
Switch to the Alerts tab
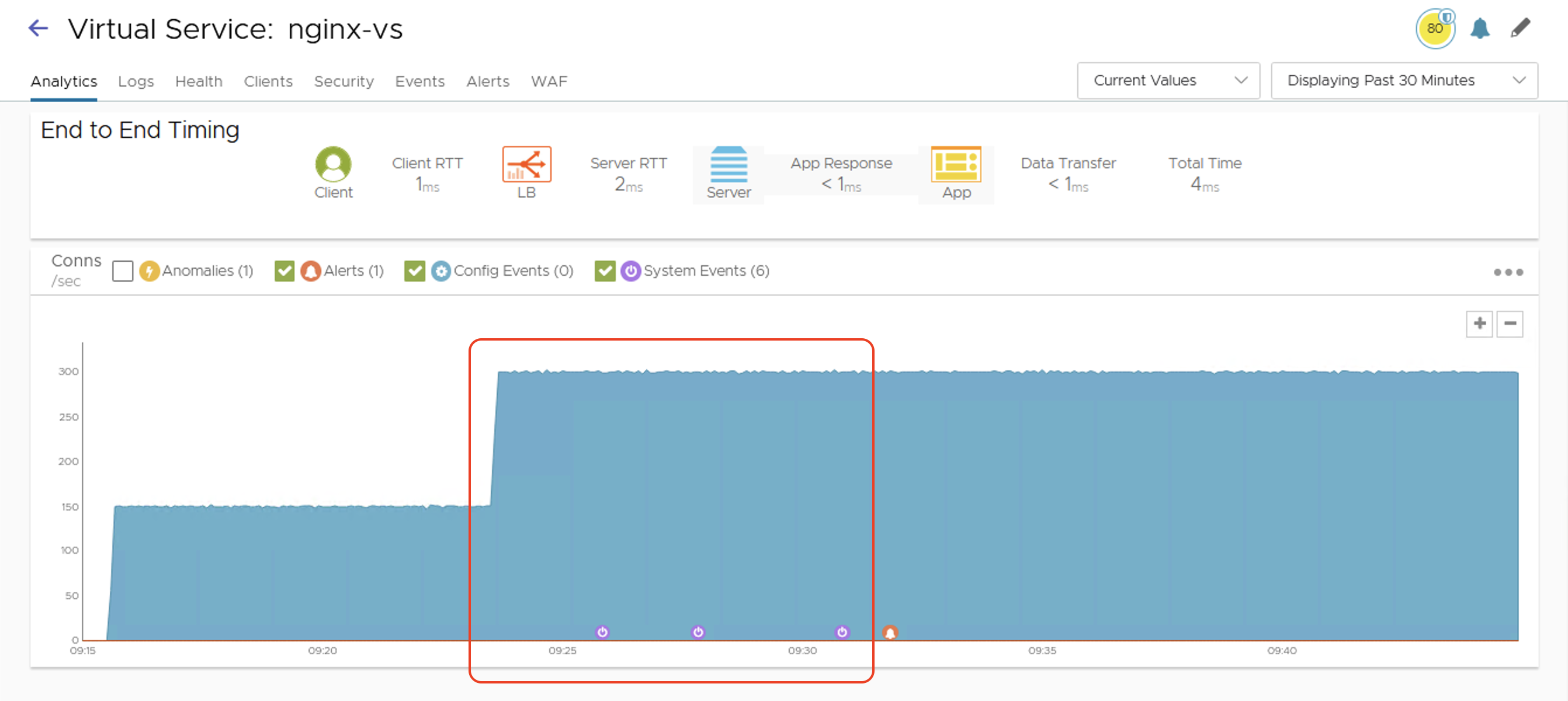pyautogui.click(x=488, y=82)
